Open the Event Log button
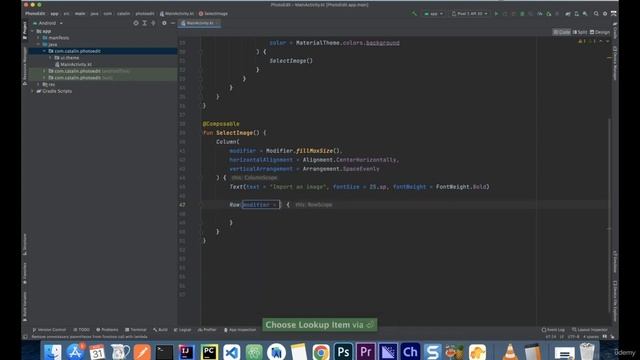Viewport: 640px width, 360px height. coord(553,330)
